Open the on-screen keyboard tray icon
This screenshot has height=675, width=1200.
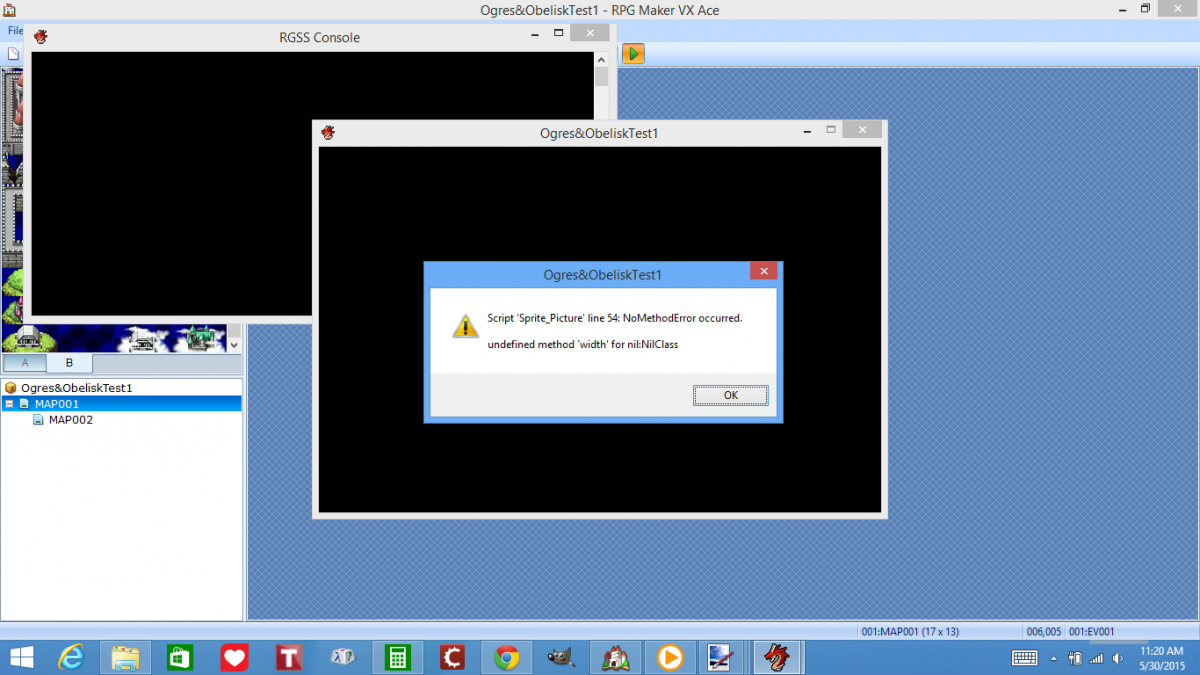1025,657
